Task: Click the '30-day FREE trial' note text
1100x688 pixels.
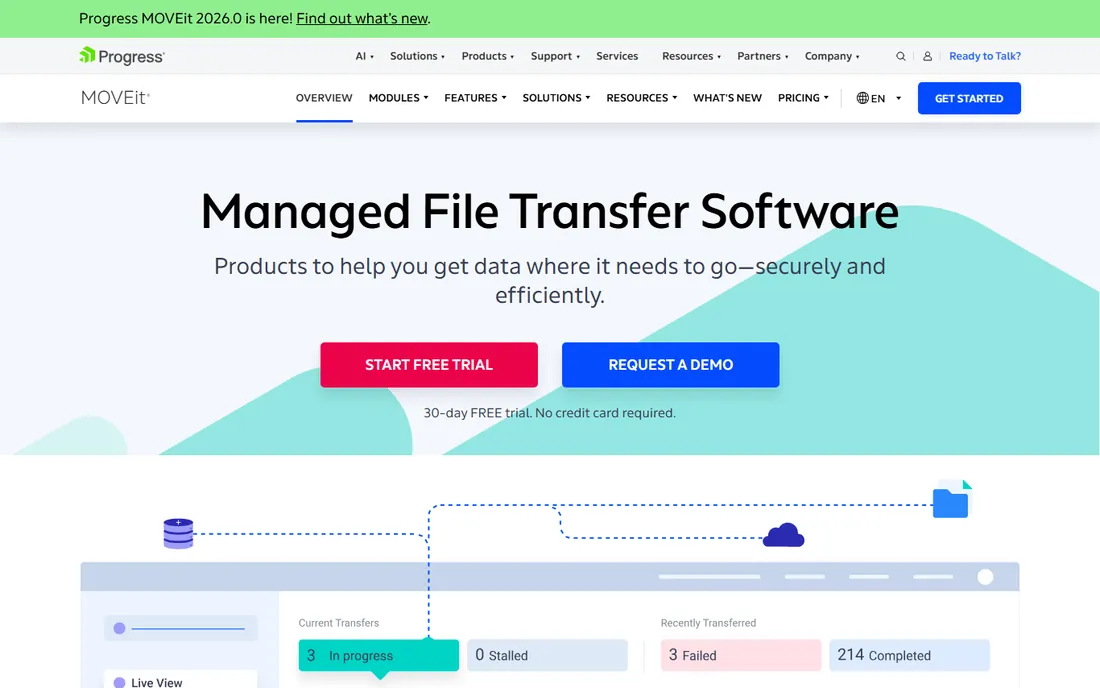Action: (x=550, y=413)
